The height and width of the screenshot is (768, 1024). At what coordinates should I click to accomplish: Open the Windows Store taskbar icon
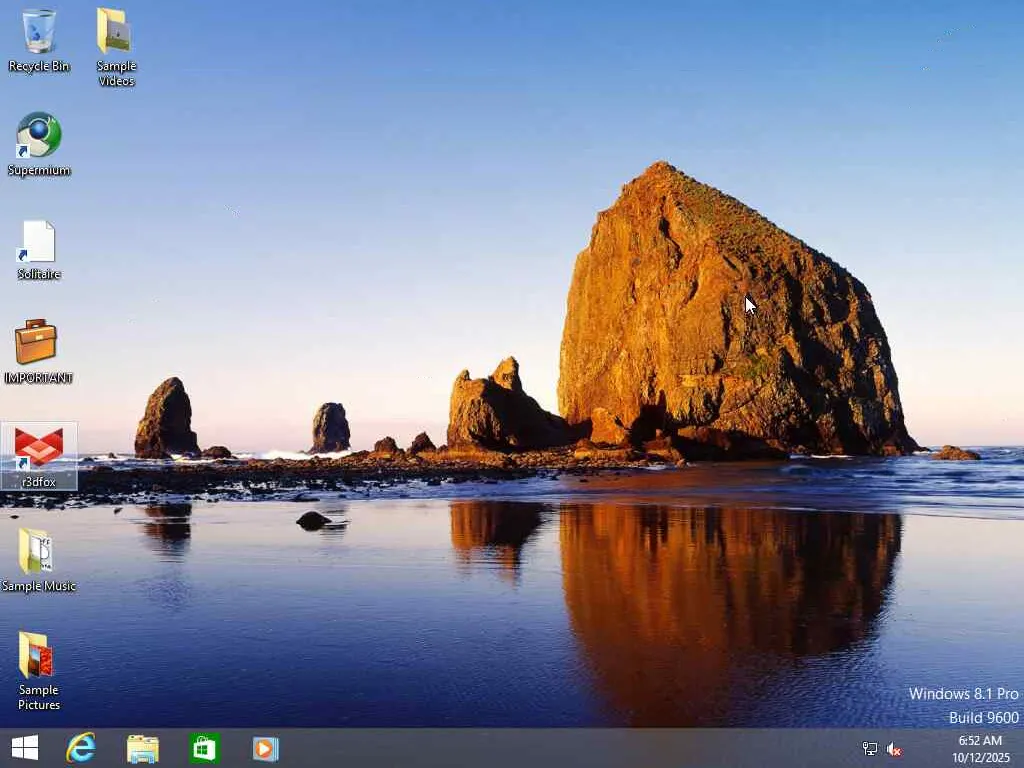coord(204,748)
